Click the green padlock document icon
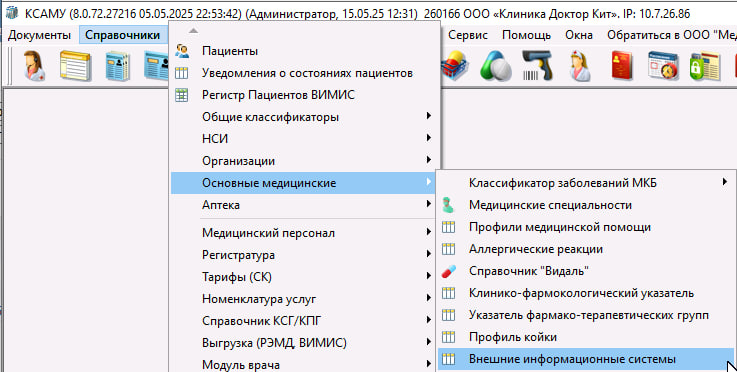Image resolution: width=737 pixels, height=372 pixels. tap(705, 66)
